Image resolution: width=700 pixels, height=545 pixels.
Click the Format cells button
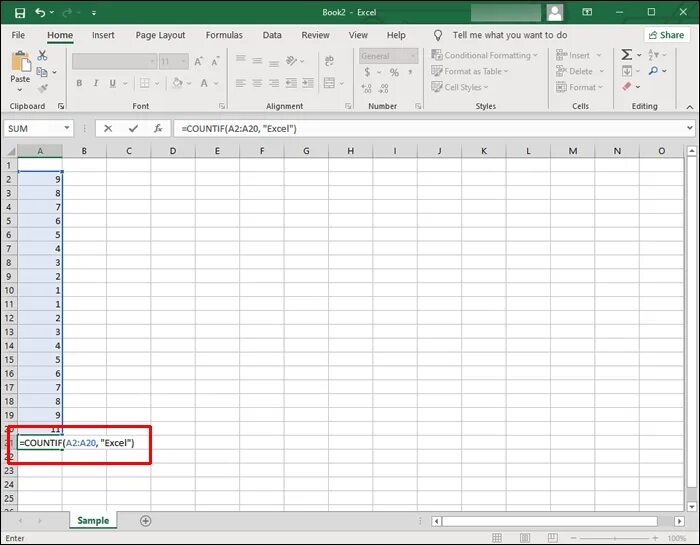coord(579,87)
